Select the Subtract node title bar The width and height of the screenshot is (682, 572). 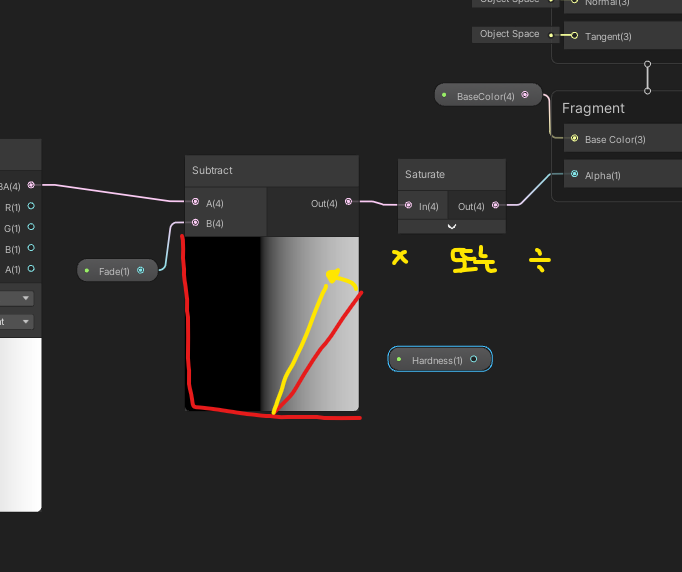(272, 171)
